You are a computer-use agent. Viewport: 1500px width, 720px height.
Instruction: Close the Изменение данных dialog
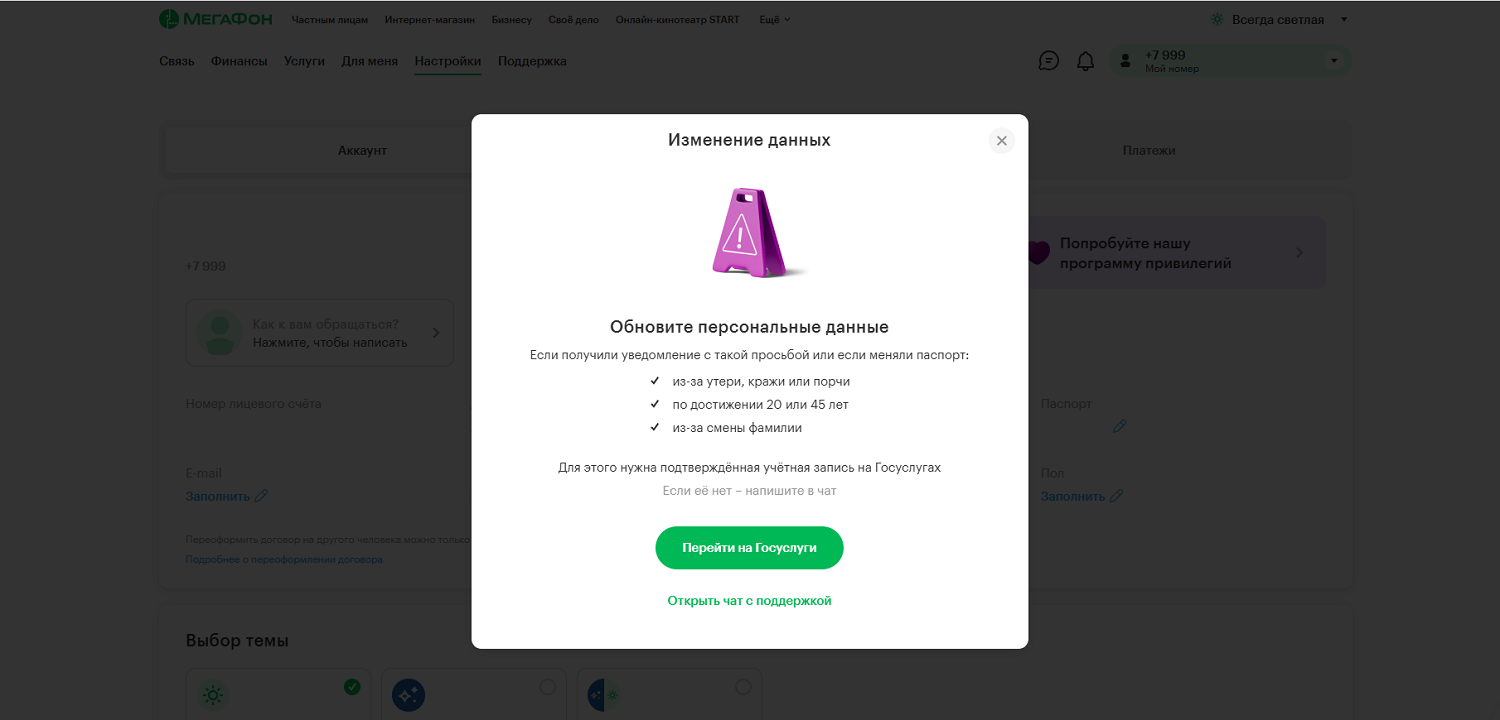tap(1001, 141)
